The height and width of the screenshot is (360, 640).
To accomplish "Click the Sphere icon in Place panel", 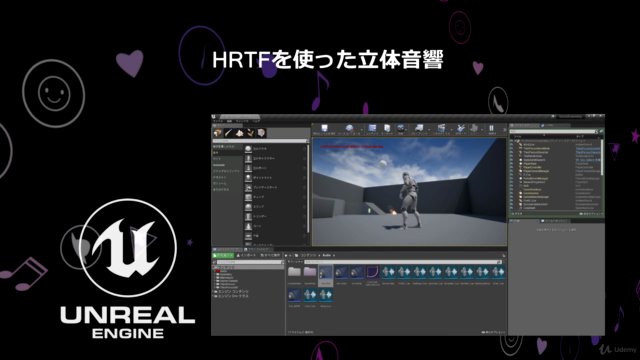I will tap(248, 207).
